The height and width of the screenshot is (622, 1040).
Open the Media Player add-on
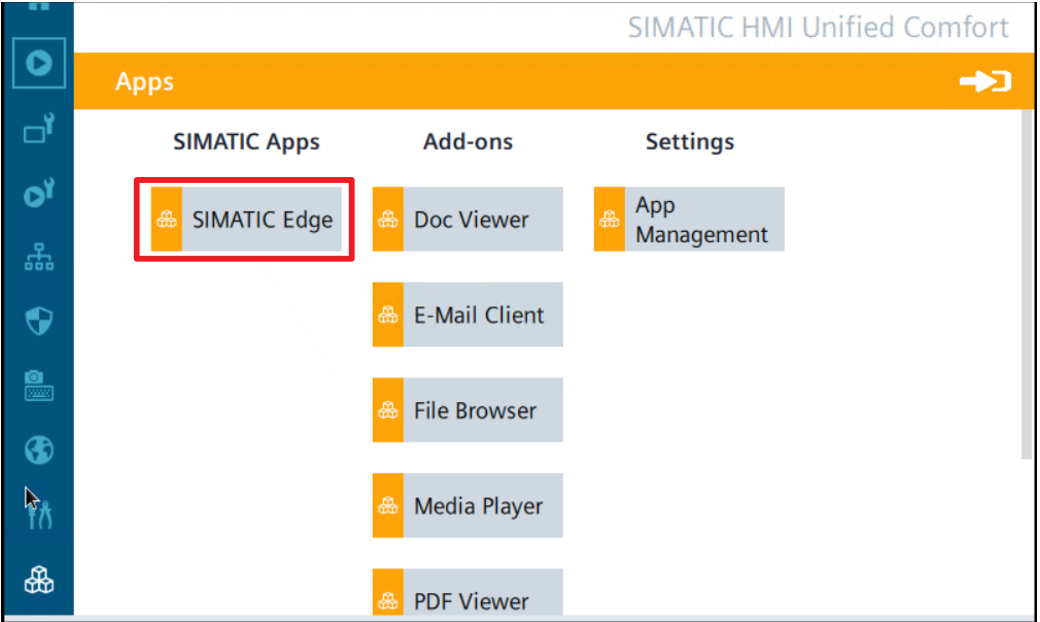pyautogui.click(x=468, y=506)
